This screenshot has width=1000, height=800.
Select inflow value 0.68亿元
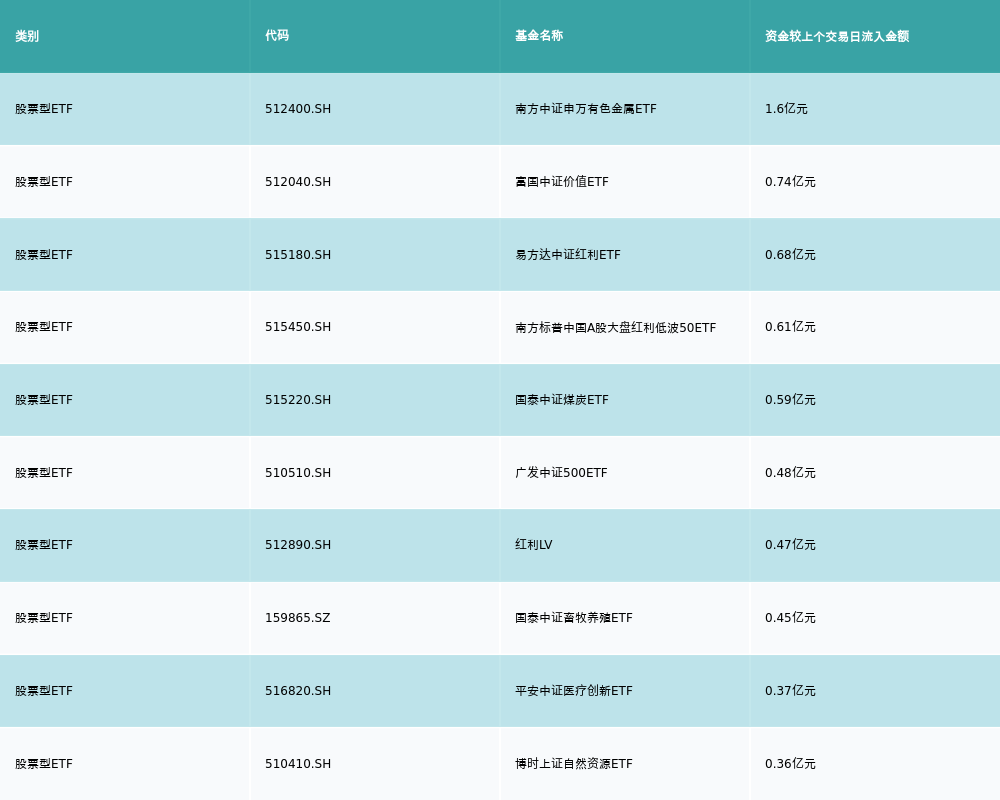click(x=790, y=255)
